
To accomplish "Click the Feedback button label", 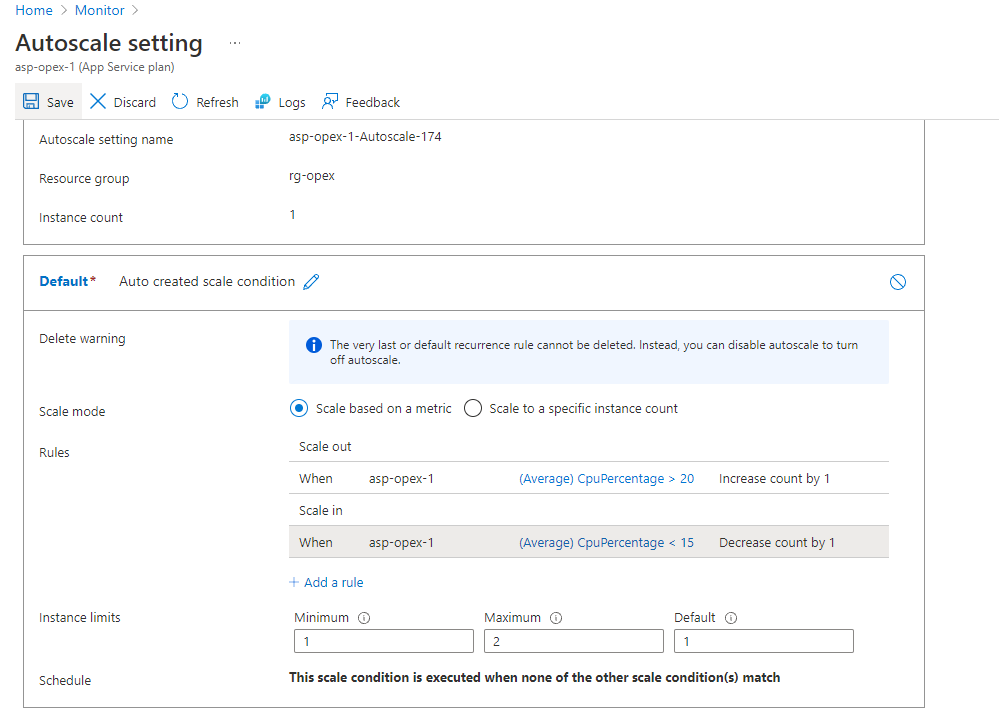I will click(x=373, y=103).
